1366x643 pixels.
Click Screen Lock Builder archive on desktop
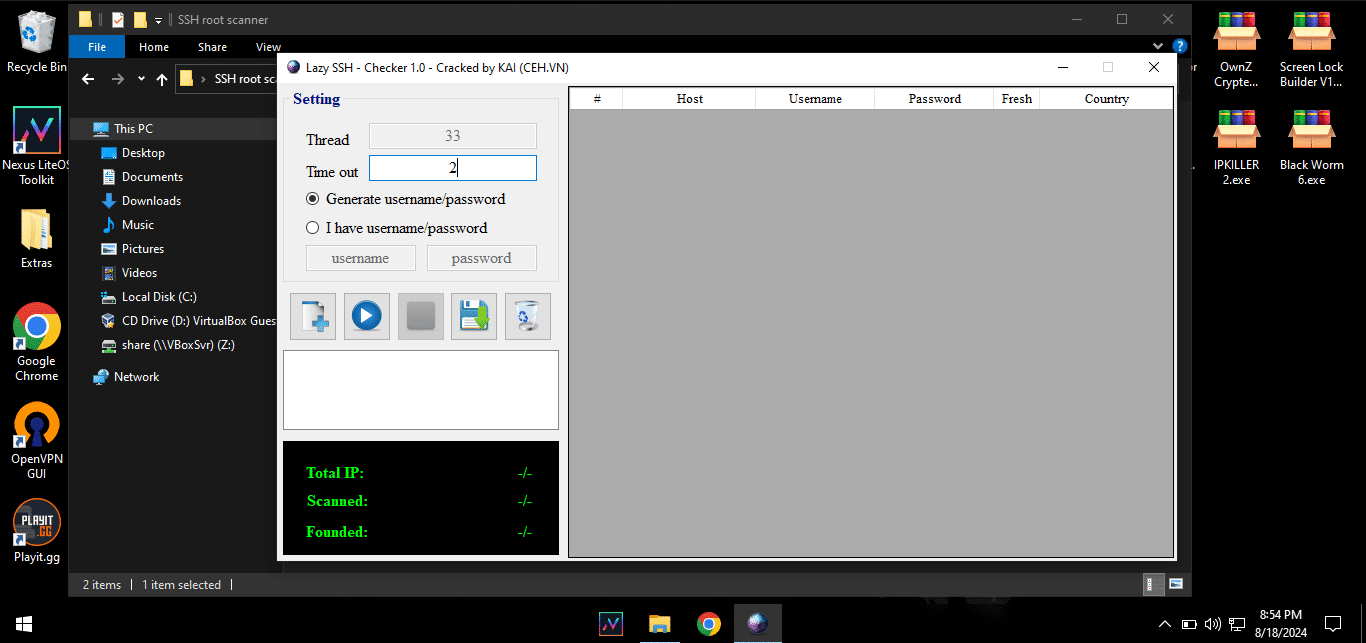point(1311,50)
